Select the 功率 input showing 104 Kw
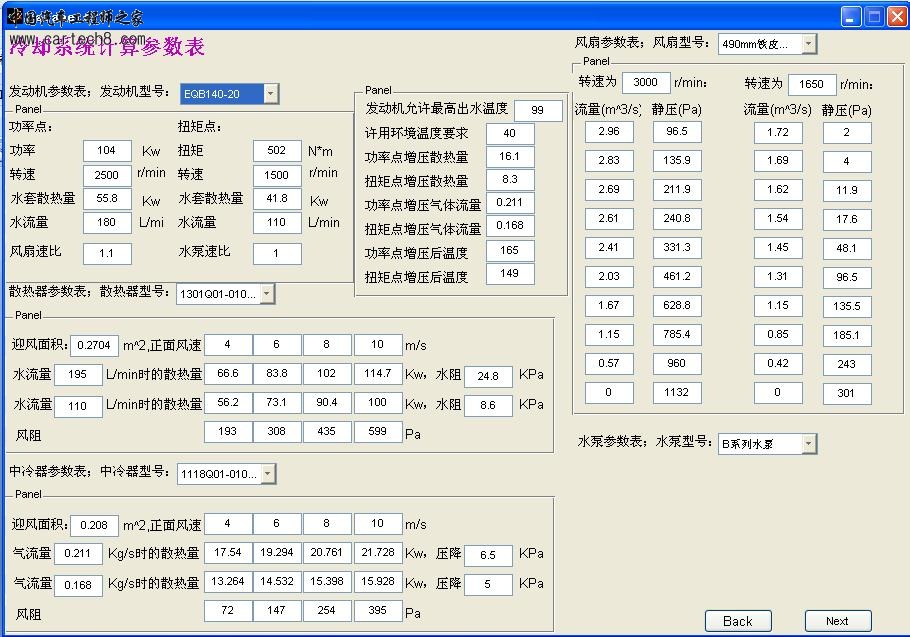Viewport: 910px width, 637px height. [x=106, y=150]
